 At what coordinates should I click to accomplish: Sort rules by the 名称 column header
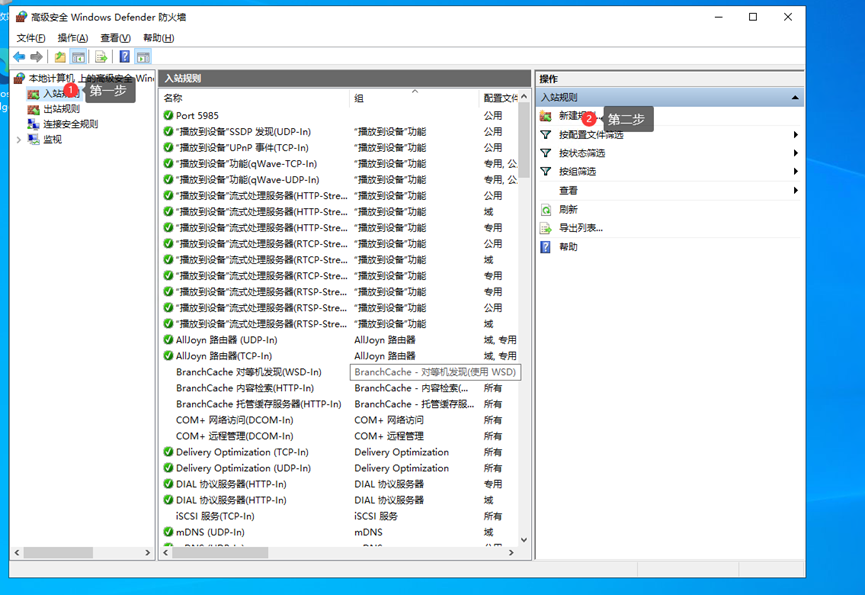(255, 98)
